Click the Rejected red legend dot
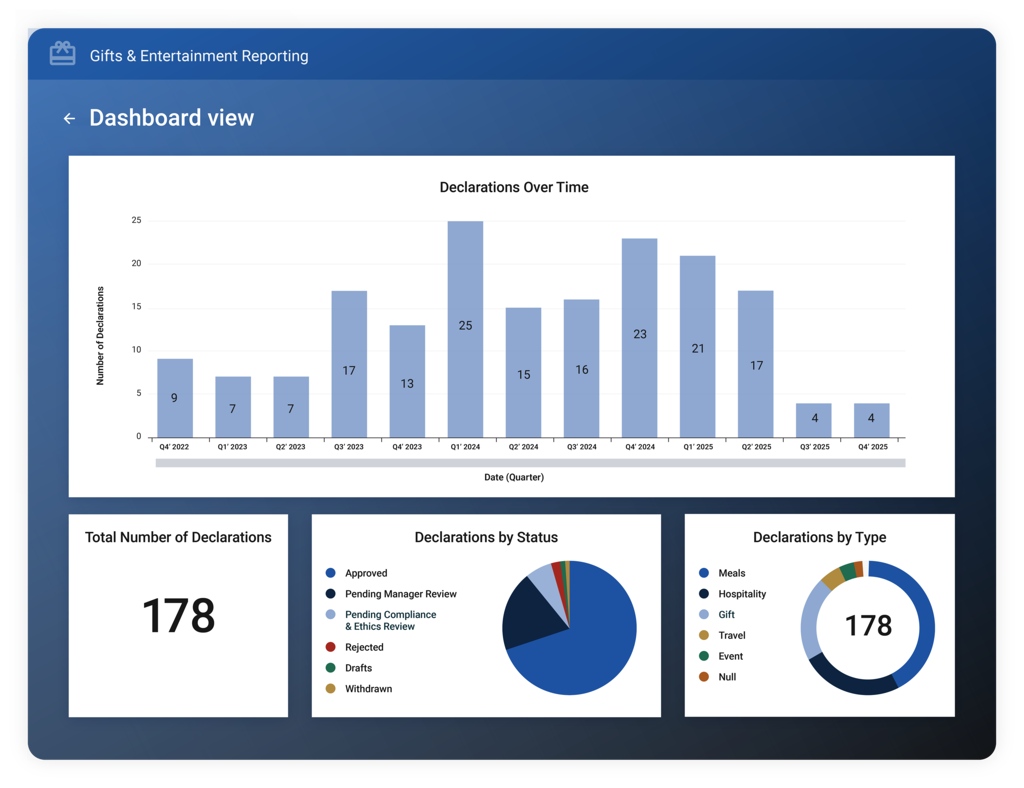Screen dimensions: 1024x788 click(x=330, y=647)
